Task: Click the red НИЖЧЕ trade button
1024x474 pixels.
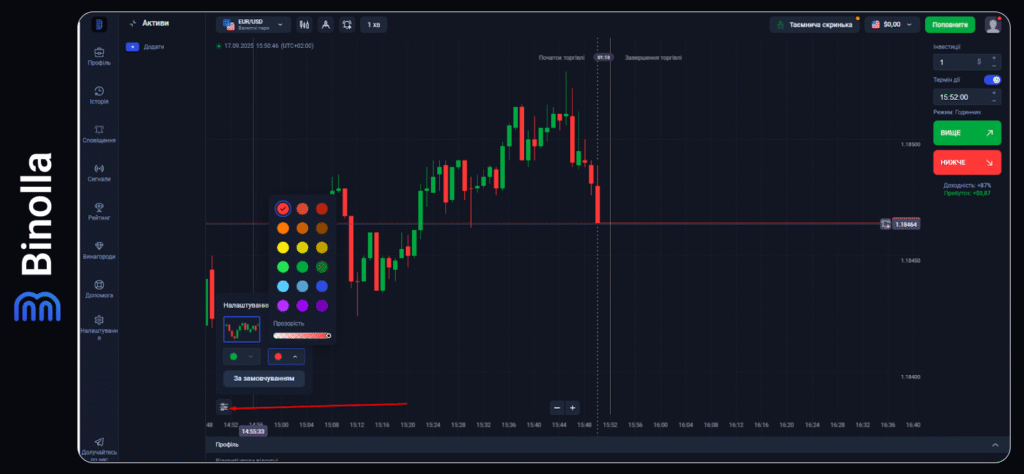Action: pos(967,162)
